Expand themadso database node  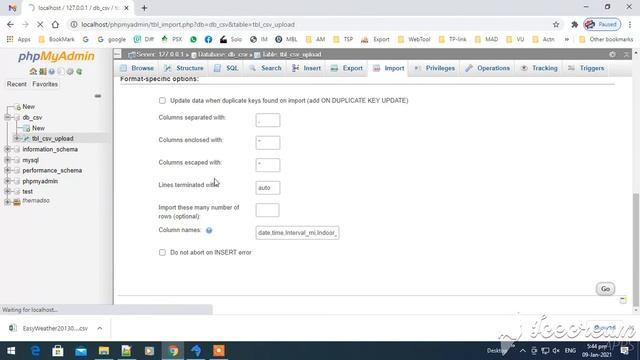pos(7,201)
